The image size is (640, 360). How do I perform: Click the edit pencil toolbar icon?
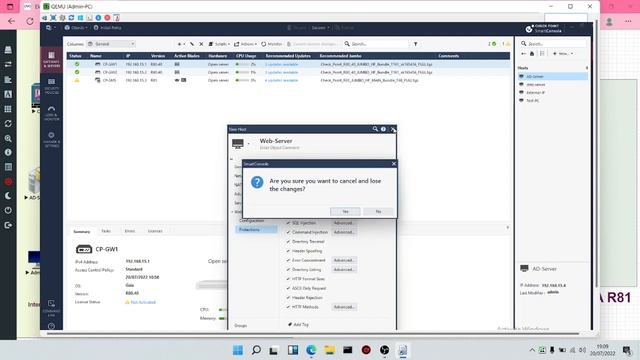tap(192, 44)
